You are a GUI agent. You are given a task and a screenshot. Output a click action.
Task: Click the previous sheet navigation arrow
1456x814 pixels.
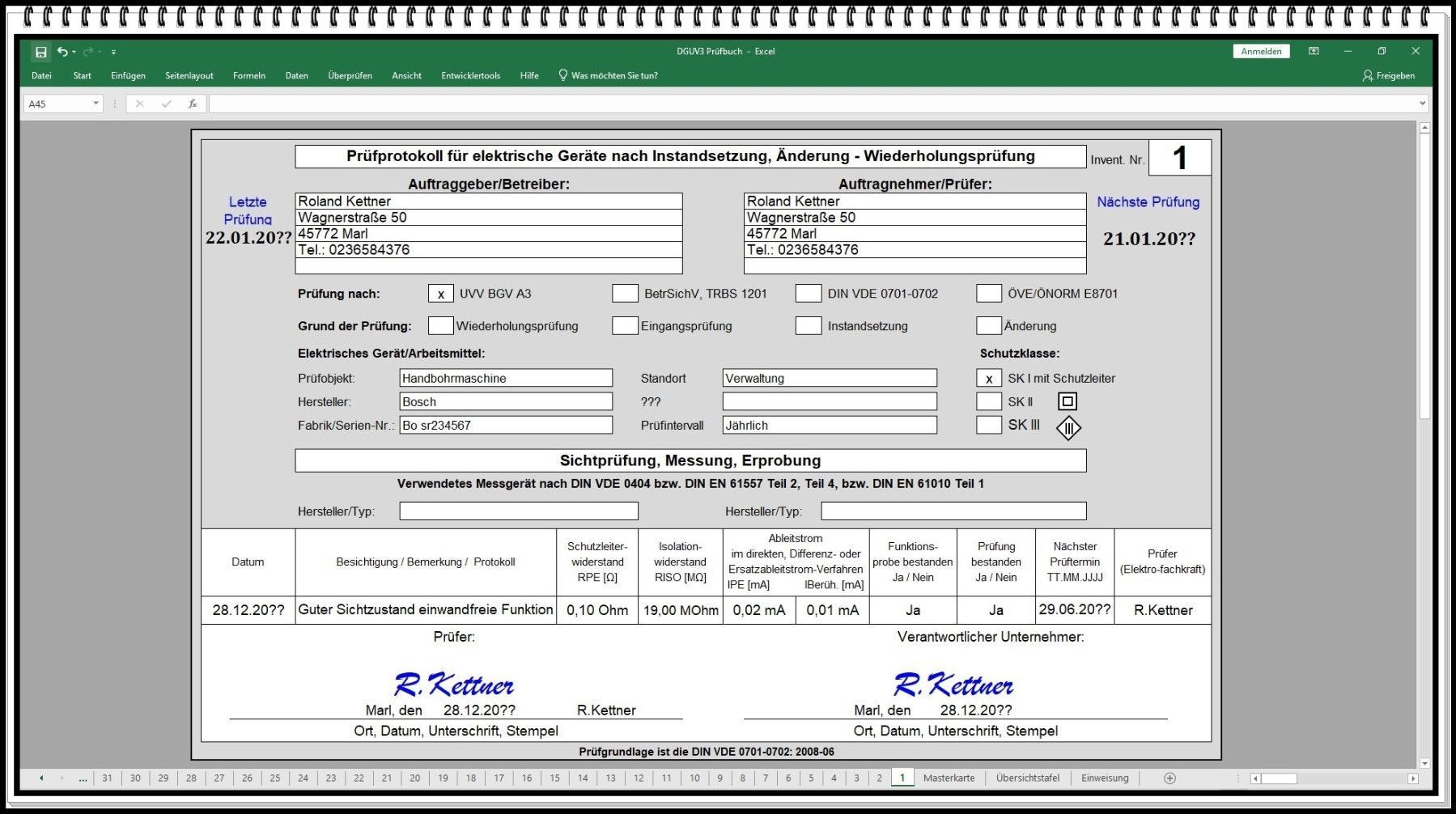tap(41, 778)
